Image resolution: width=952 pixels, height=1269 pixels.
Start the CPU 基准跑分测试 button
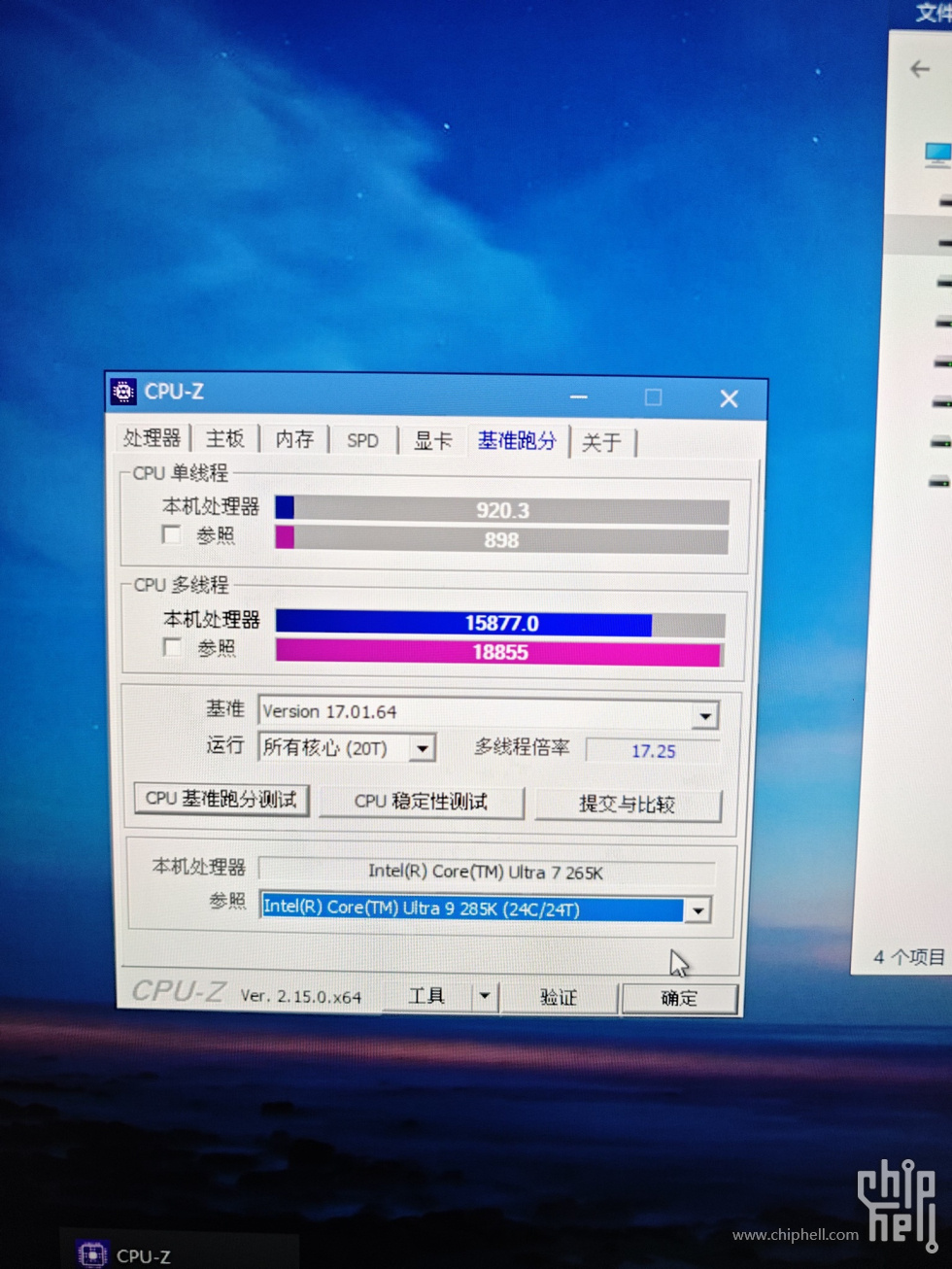coord(221,799)
